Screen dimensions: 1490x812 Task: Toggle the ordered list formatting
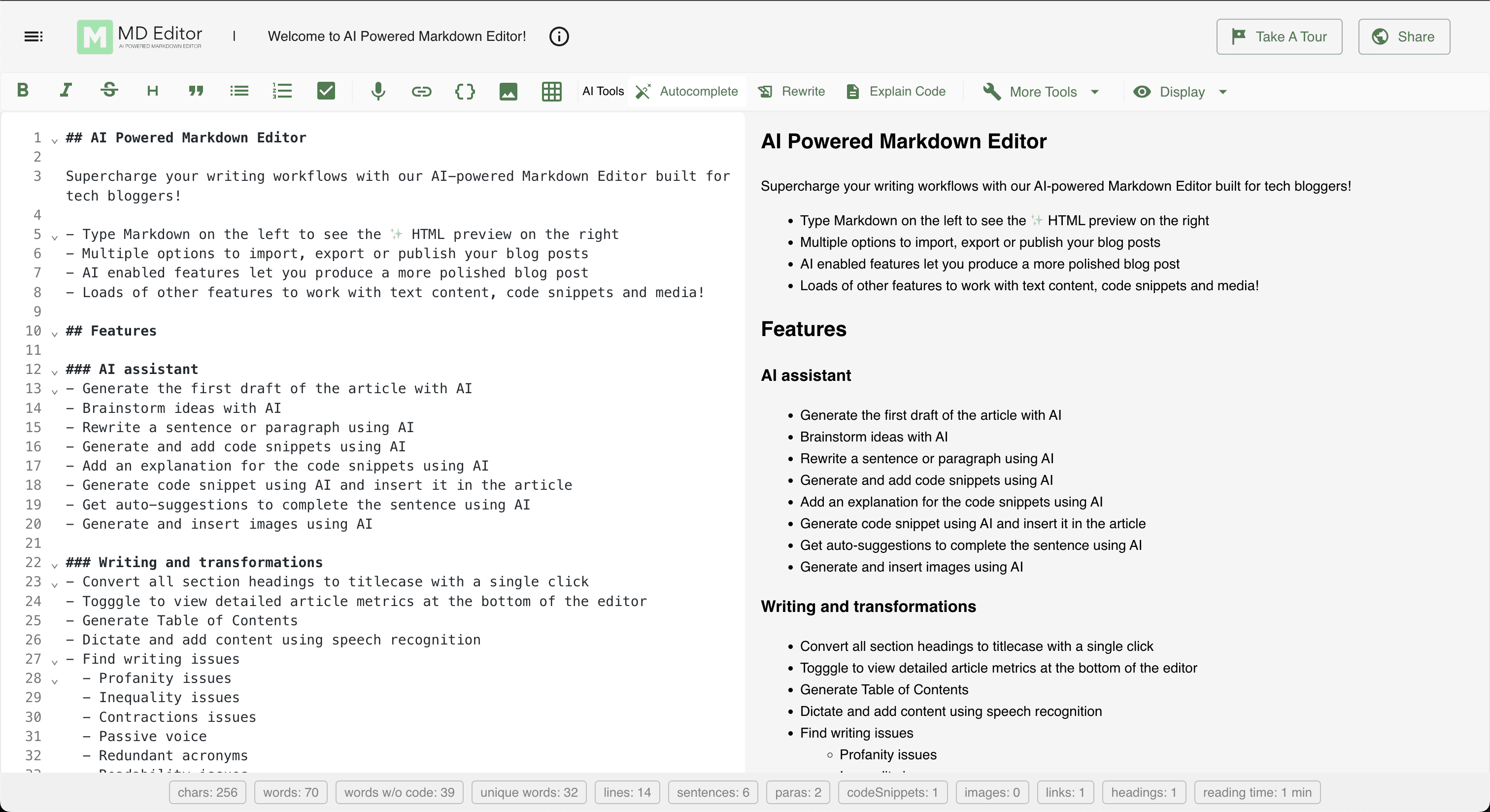tap(282, 91)
